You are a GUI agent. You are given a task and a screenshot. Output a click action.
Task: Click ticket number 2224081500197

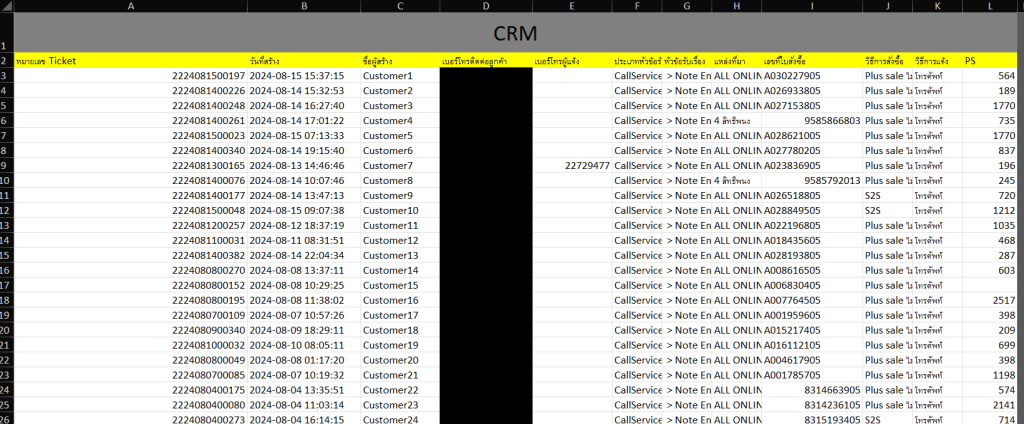(x=208, y=76)
